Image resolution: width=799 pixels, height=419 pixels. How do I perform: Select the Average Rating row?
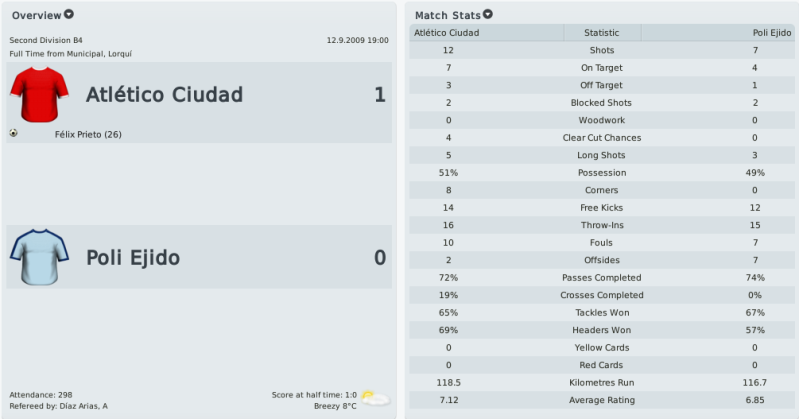tap(602, 400)
